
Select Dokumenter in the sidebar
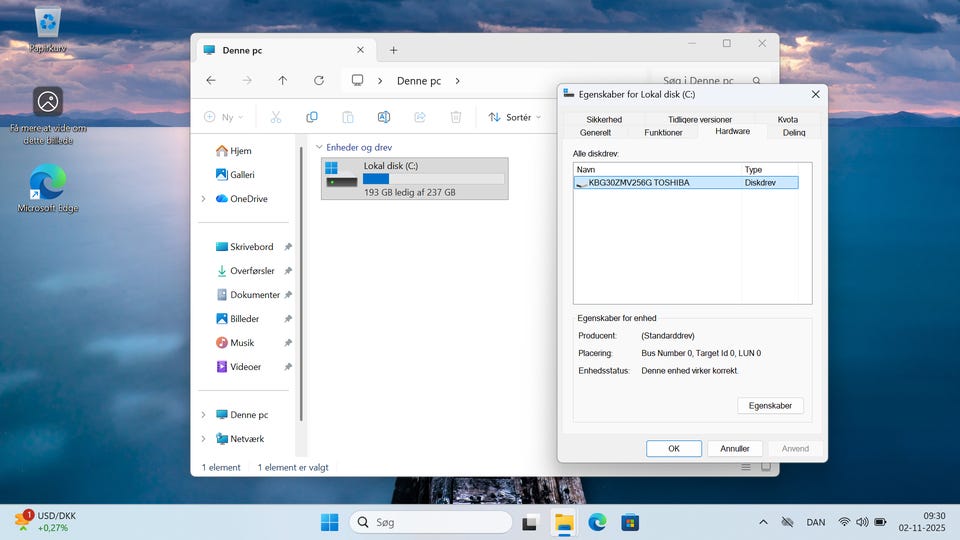(x=254, y=295)
